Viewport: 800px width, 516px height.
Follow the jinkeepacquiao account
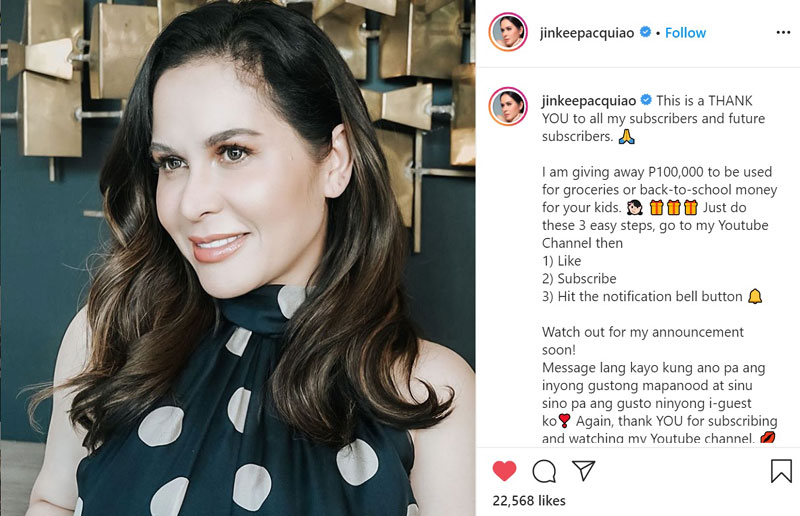pyautogui.click(x=685, y=33)
